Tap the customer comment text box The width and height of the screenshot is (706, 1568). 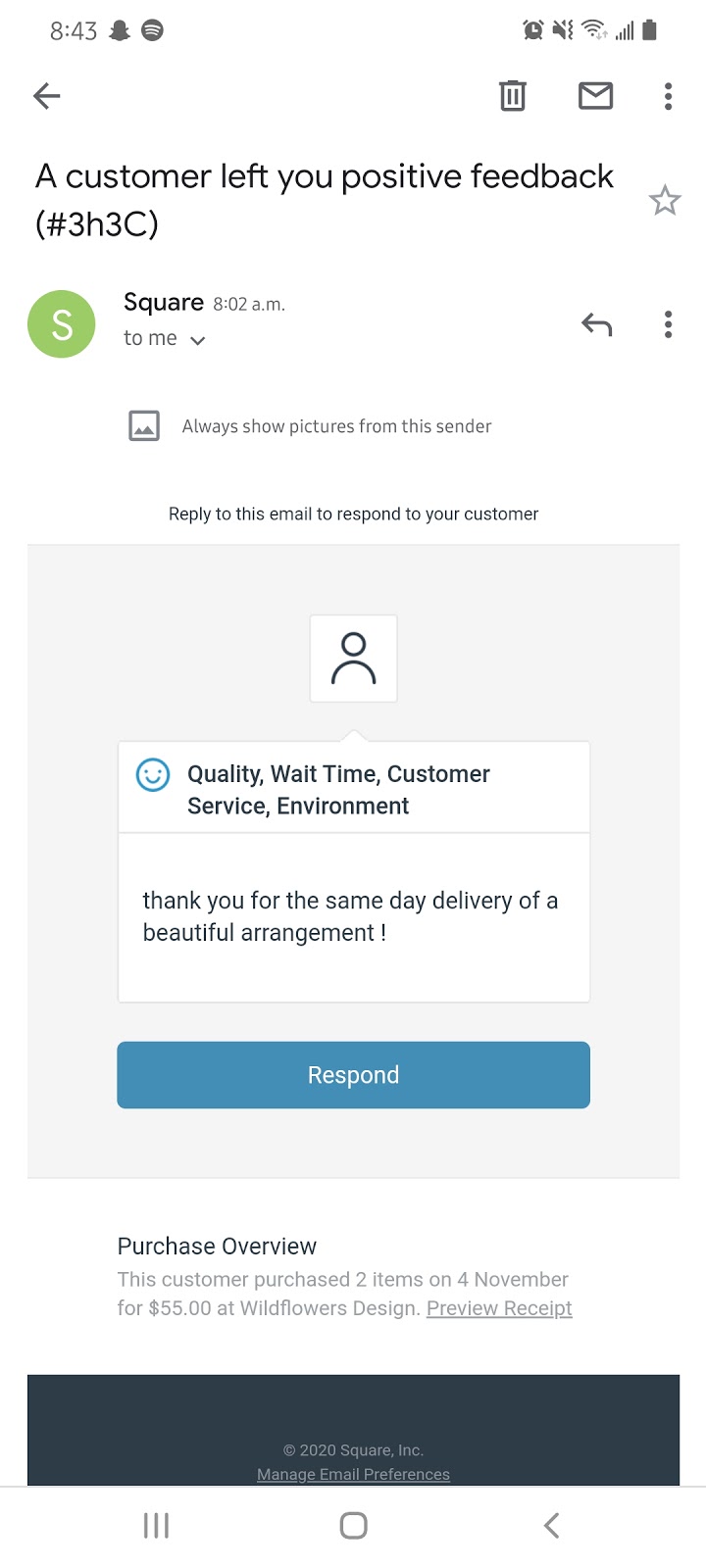(353, 917)
